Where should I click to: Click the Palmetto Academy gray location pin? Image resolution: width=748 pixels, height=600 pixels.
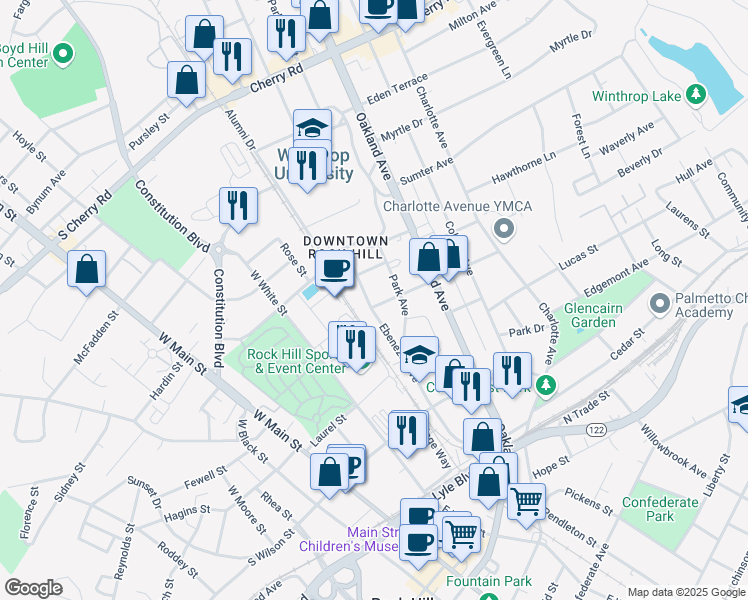660,305
